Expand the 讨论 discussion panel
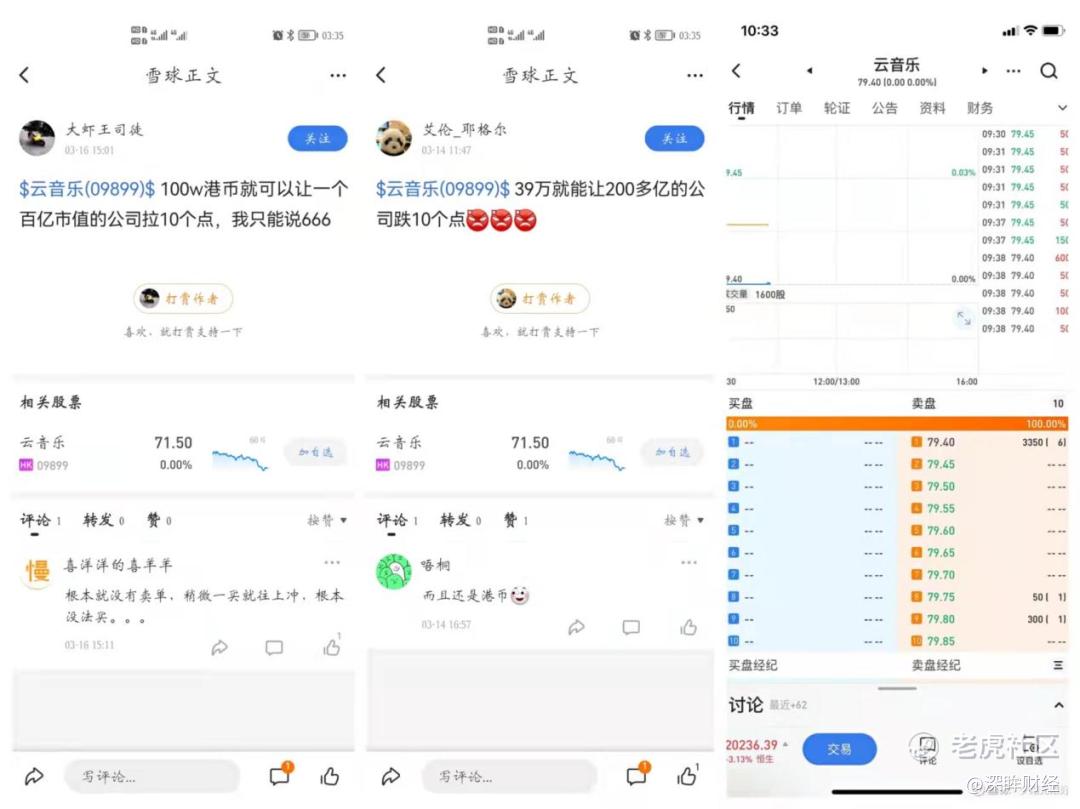1080x809 pixels. [x=1059, y=705]
